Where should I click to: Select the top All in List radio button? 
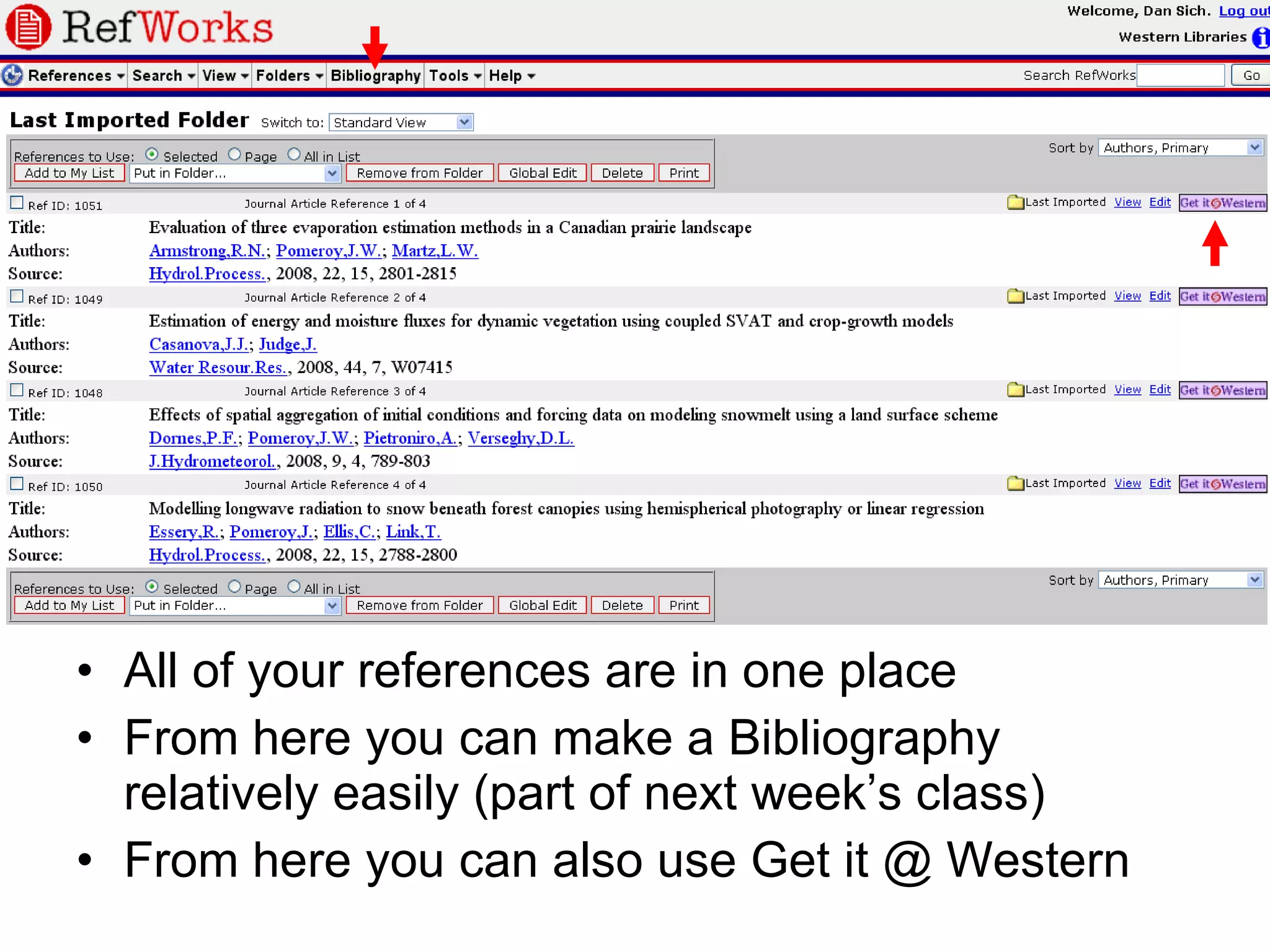294,154
